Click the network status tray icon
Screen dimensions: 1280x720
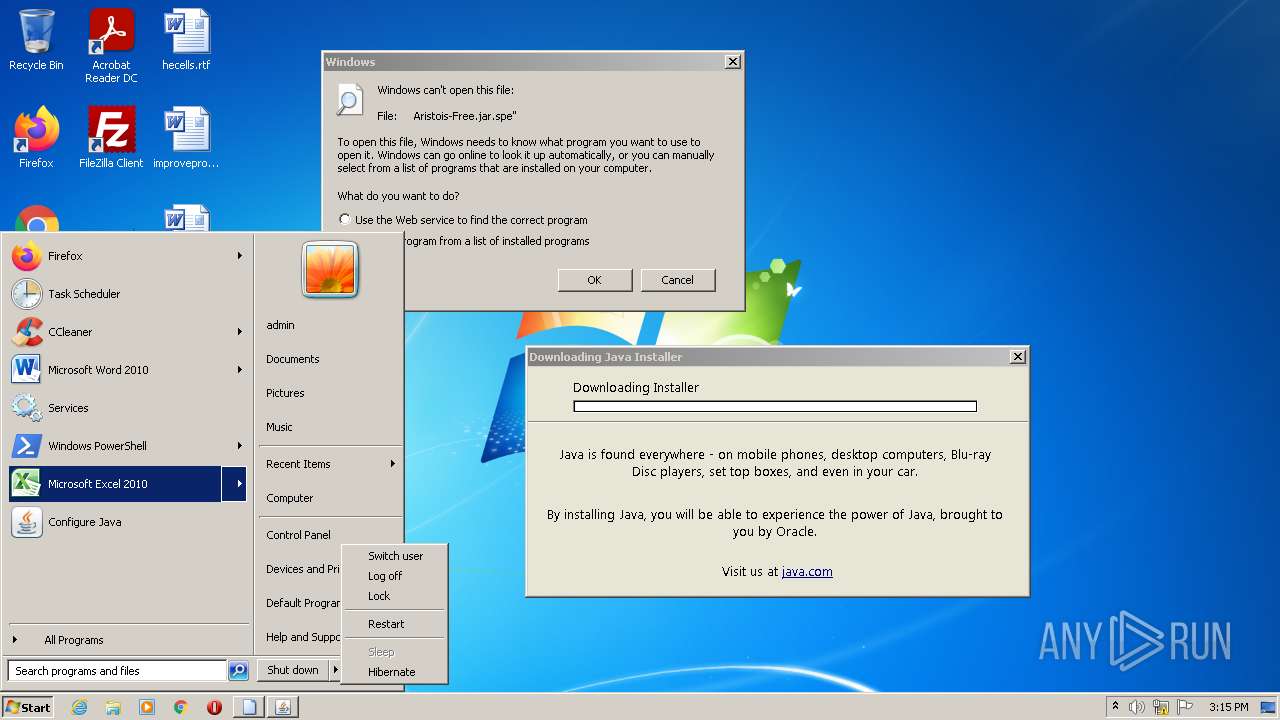1161,707
